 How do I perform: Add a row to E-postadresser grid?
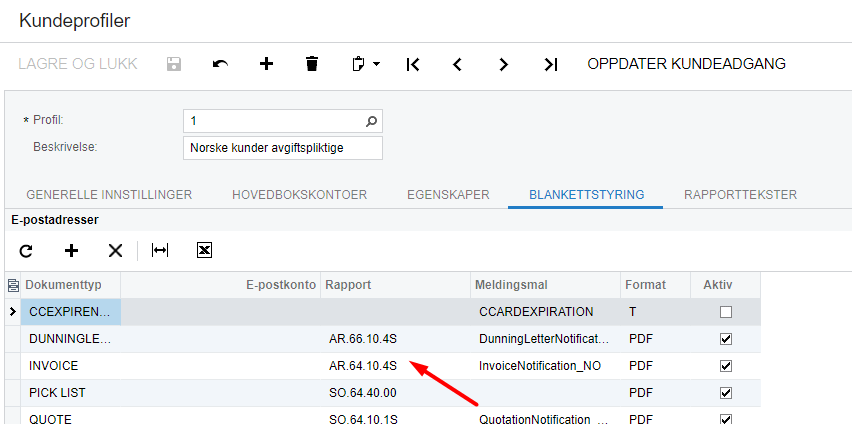tap(71, 251)
